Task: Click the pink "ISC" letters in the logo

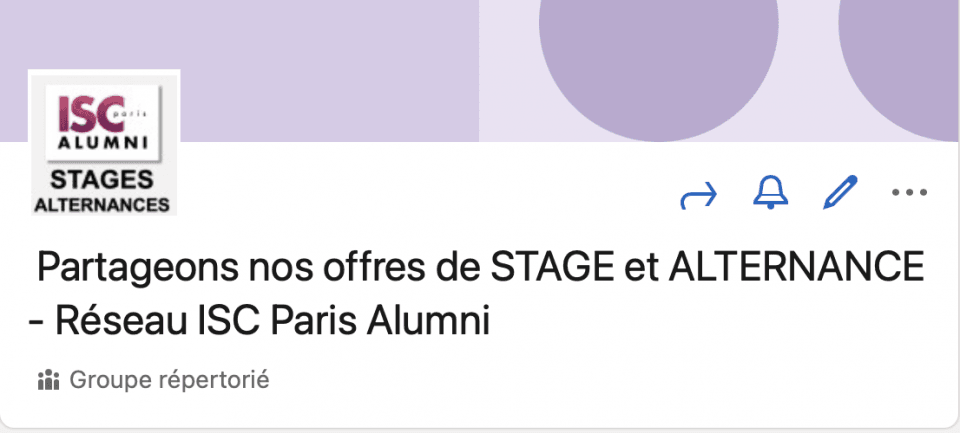Action: pos(92,115)
